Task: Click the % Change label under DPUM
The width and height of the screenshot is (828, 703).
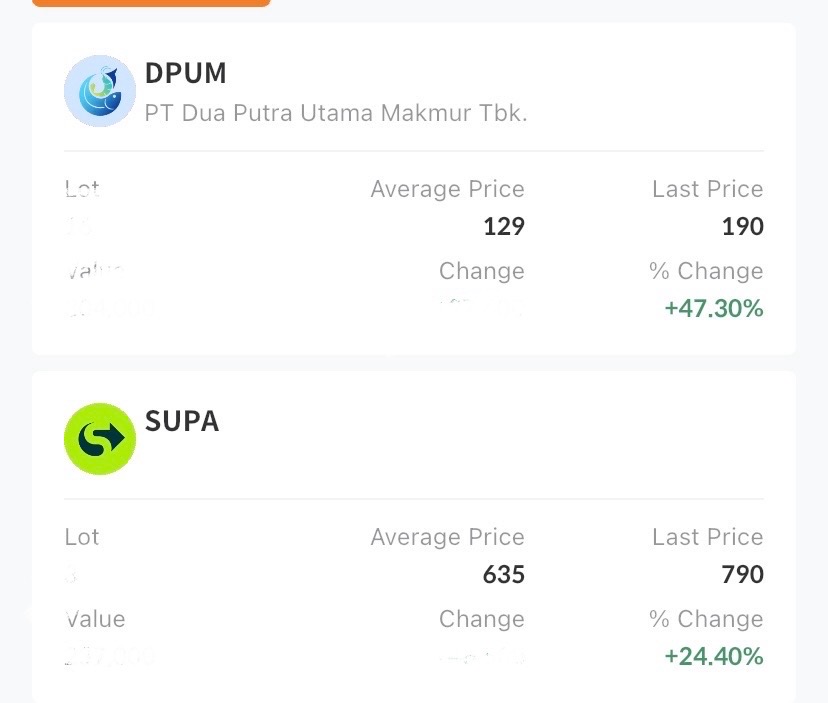Action: pyautogui.click(x=705, y=271)
